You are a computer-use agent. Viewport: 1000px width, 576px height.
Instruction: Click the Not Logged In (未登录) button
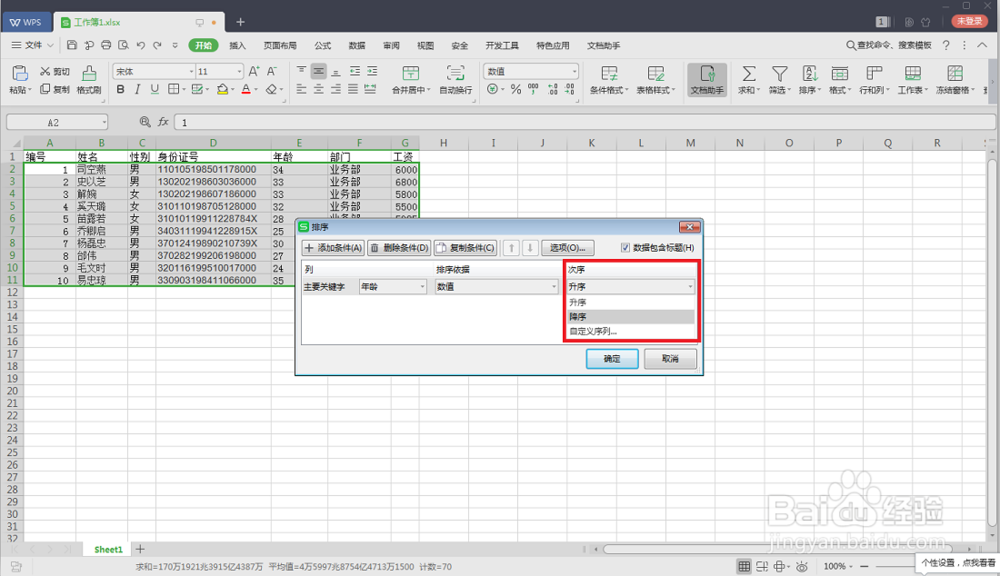[970, 21]
